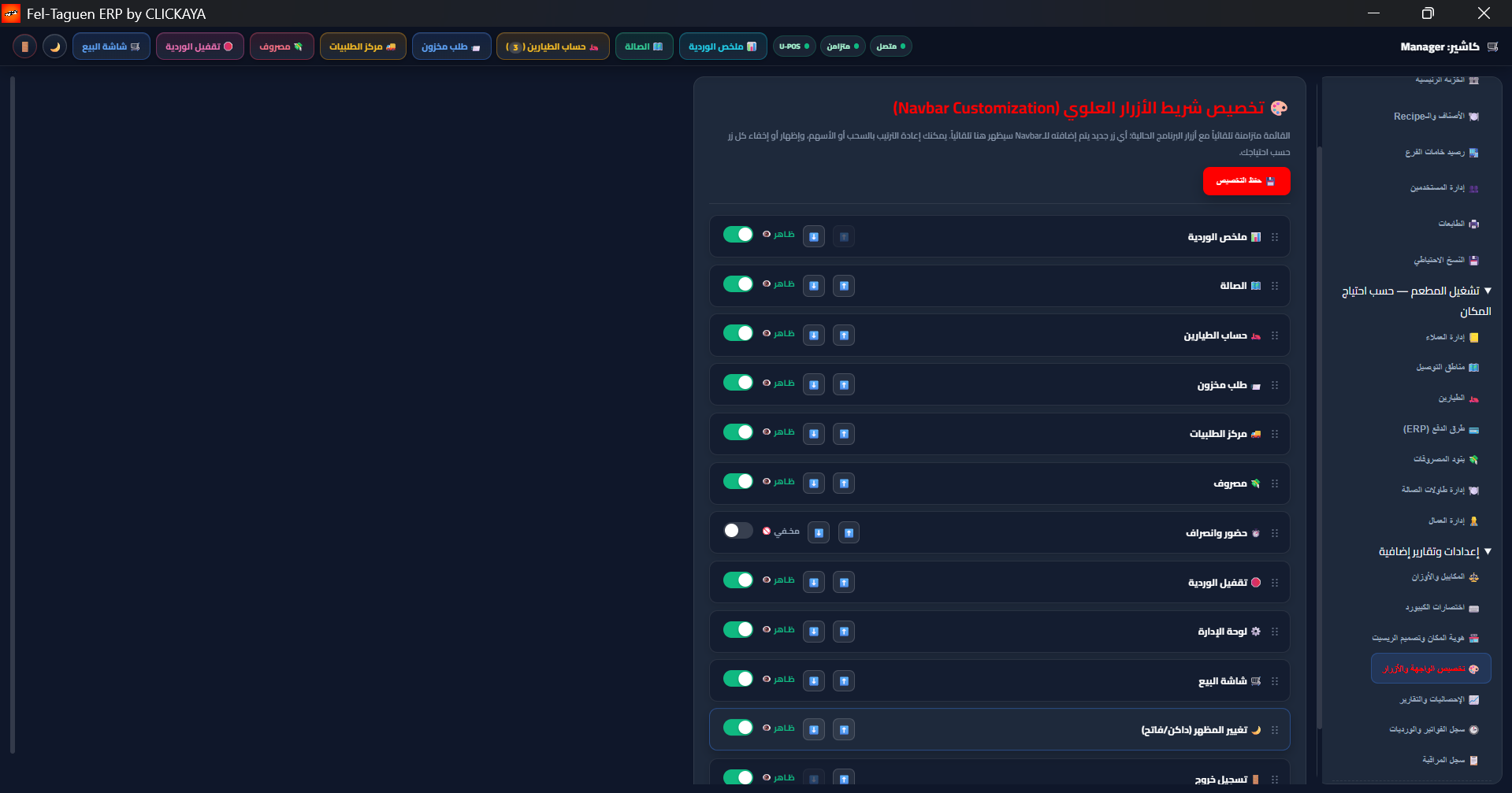Move الصالة row up with arrow
This screenshot has width=1512, height=793.
[x=844, y=286]
